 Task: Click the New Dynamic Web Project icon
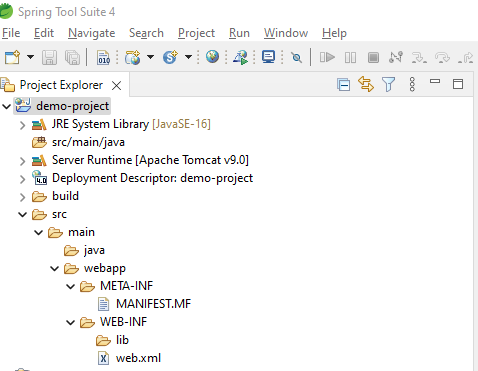[x=133, y=57]
